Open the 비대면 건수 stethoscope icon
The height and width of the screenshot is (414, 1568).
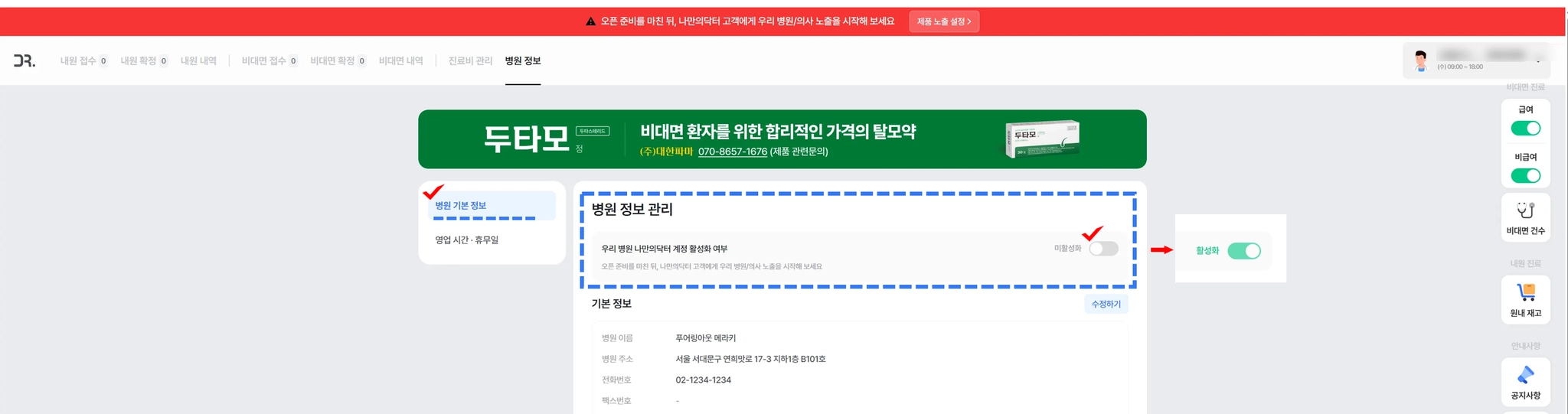(1525, 210)
